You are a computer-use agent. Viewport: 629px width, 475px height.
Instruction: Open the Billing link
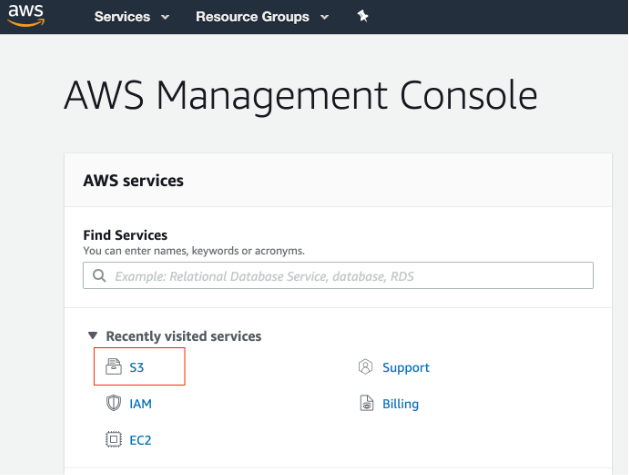pos(400,404)
